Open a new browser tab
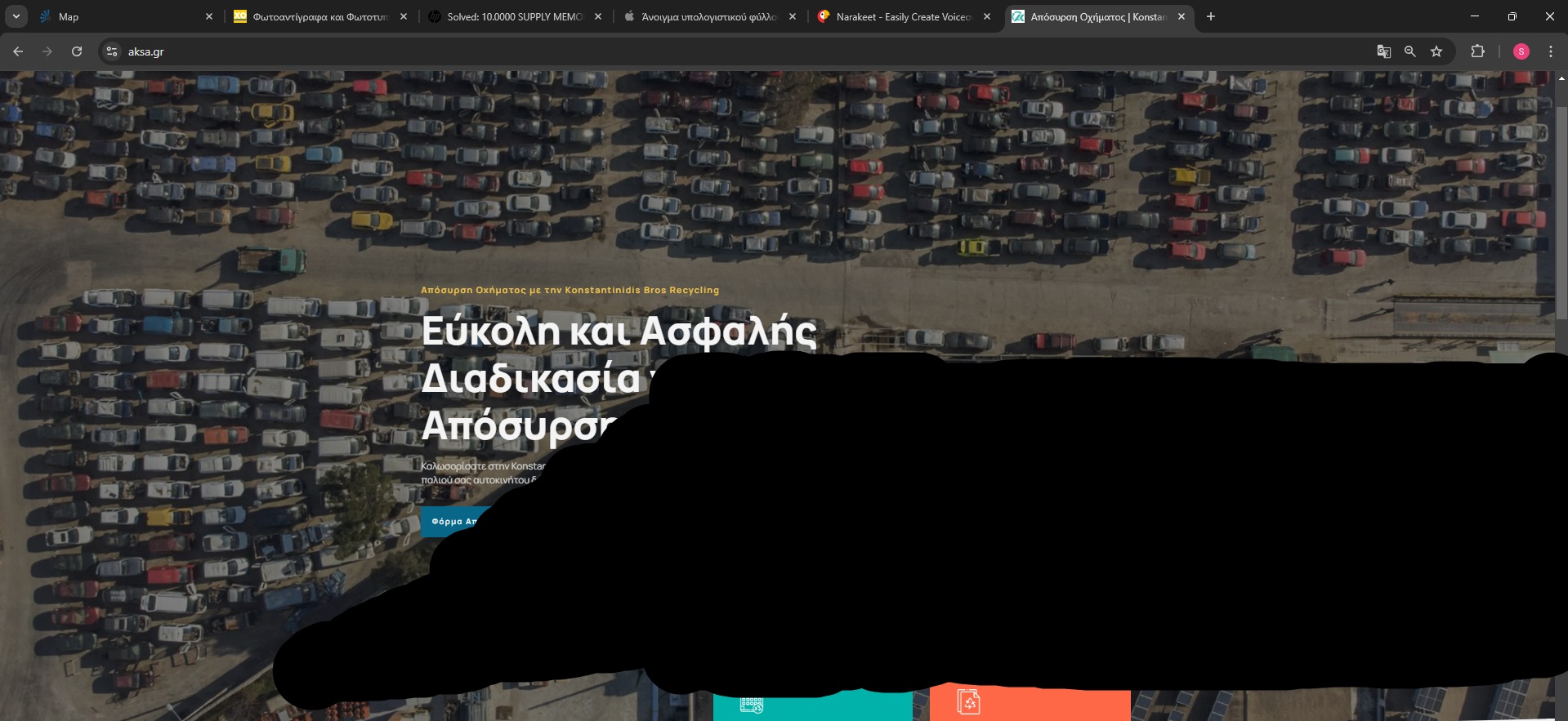The width and height of the screenshot is (1568, 721). coord(1211,16)
